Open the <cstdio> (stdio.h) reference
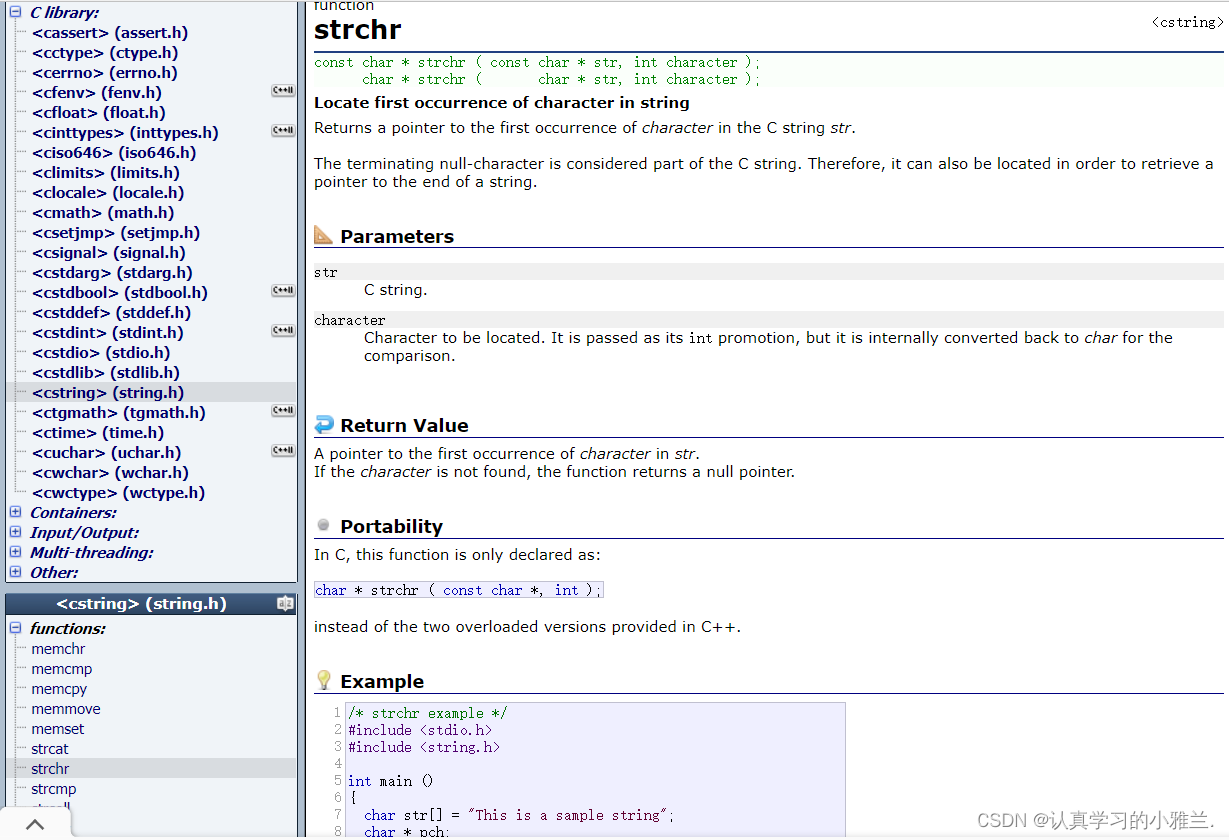The width and height of the screenshot is (1229, 840). (x=101, y=352)
